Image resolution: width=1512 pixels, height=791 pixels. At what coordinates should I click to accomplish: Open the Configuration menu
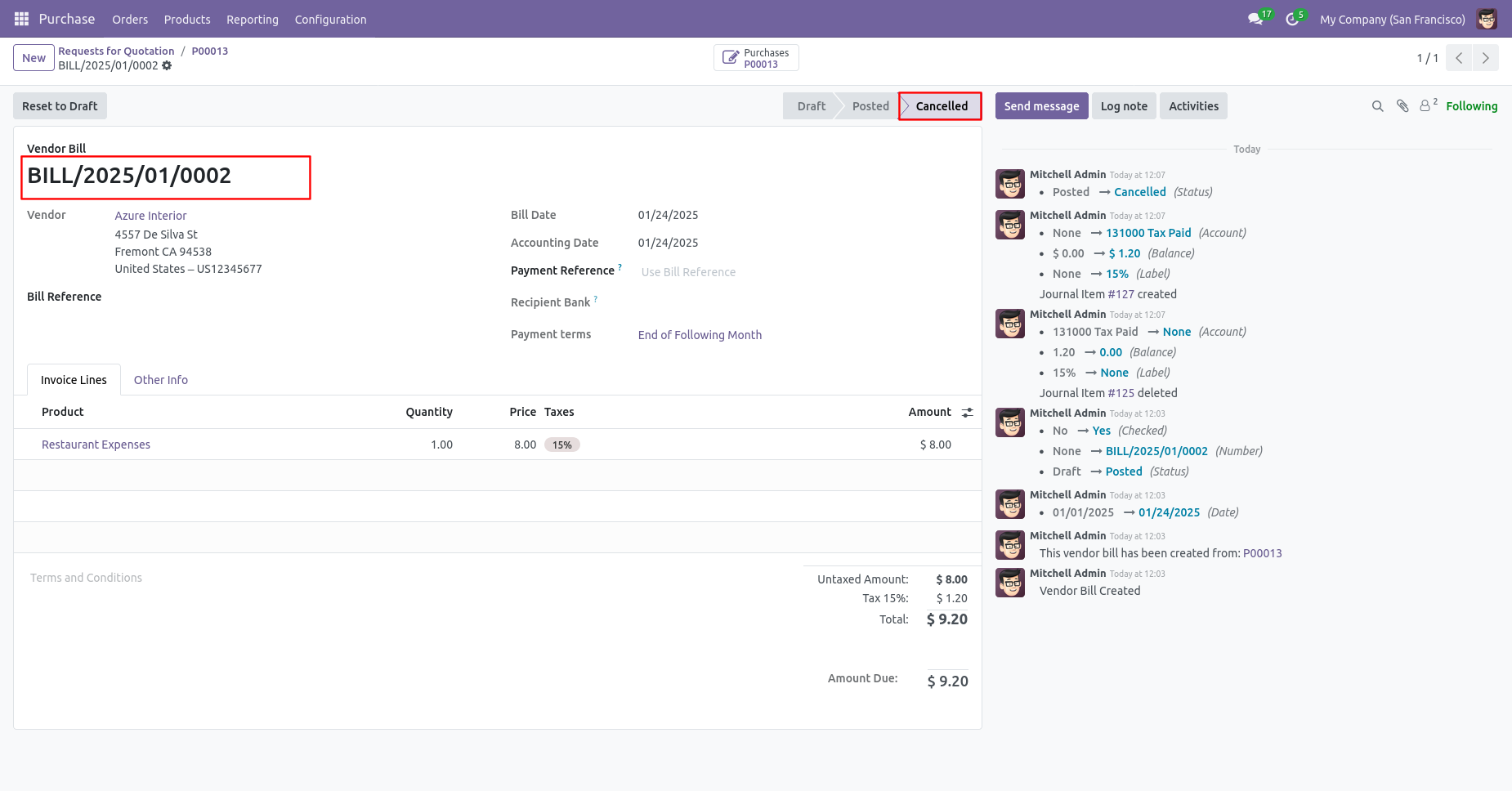pyautogui.click(x=330, y=20)
